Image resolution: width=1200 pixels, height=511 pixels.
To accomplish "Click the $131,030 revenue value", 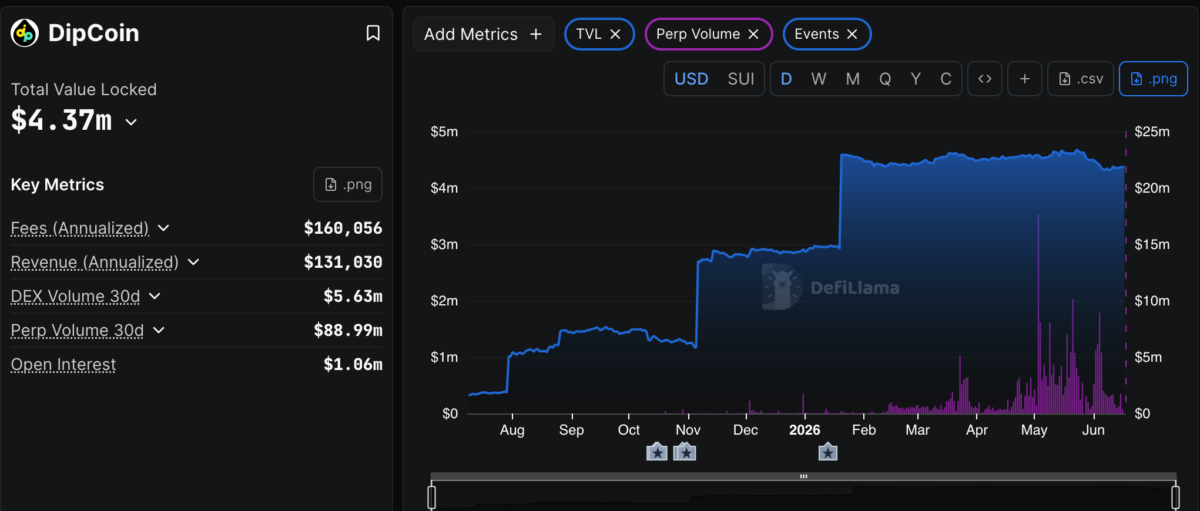I will pos(343,262).
